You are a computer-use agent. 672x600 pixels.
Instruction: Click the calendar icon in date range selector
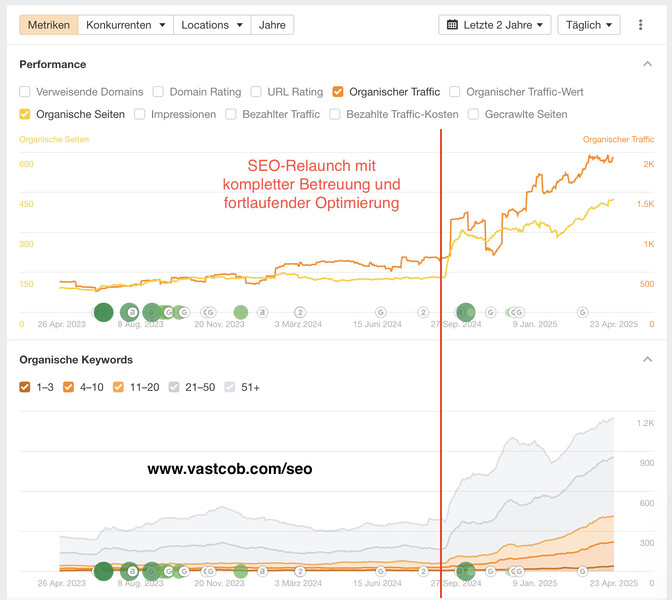[x=452, y=25]
